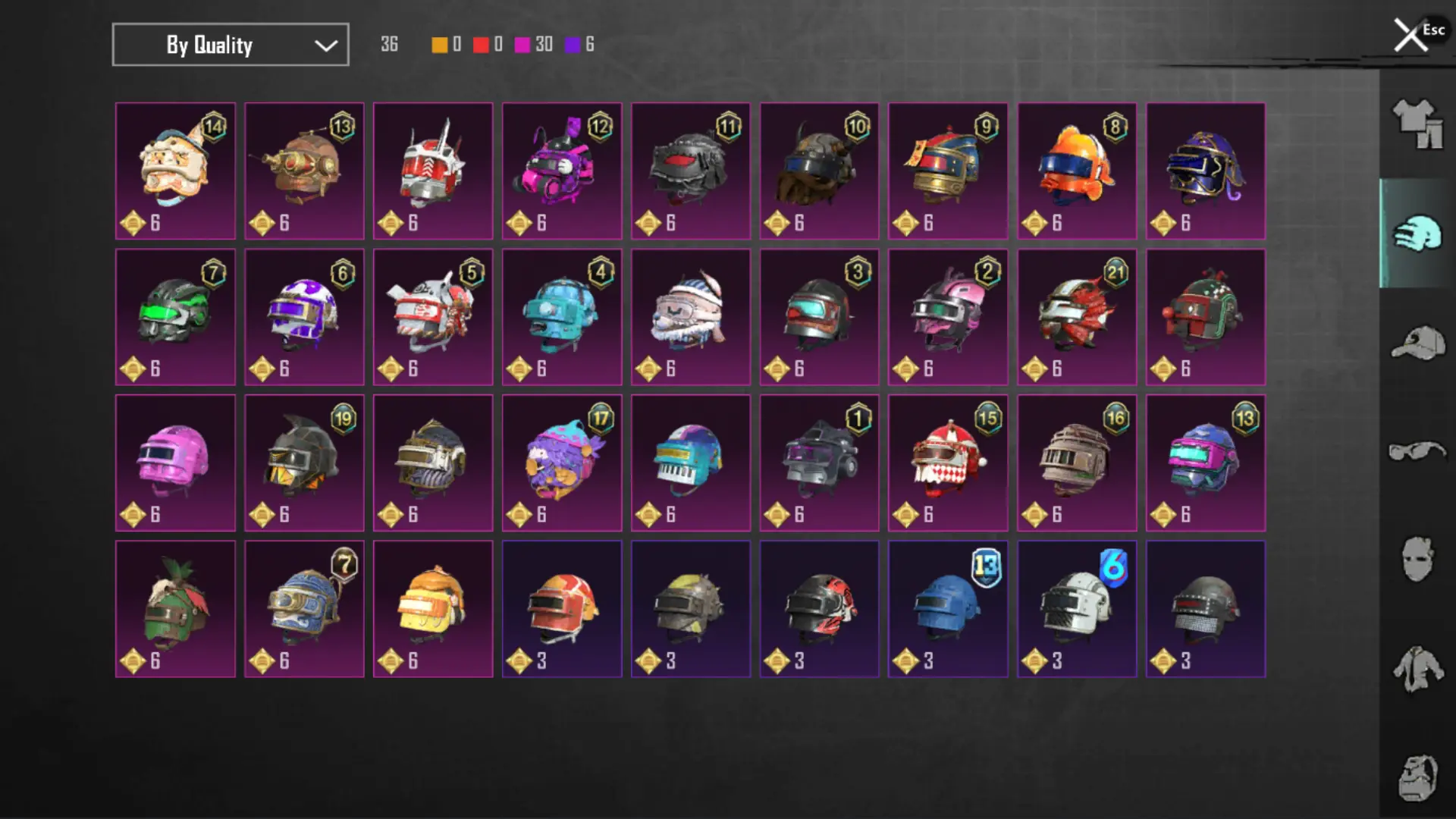
Task: Open the baseball cap category icon
Action: click(x=1417, y=343)
